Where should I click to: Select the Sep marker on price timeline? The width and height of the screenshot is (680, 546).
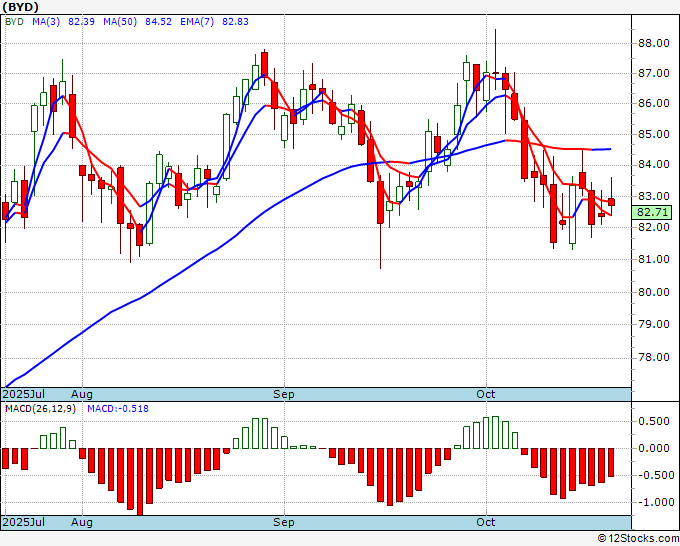(284, 394)
